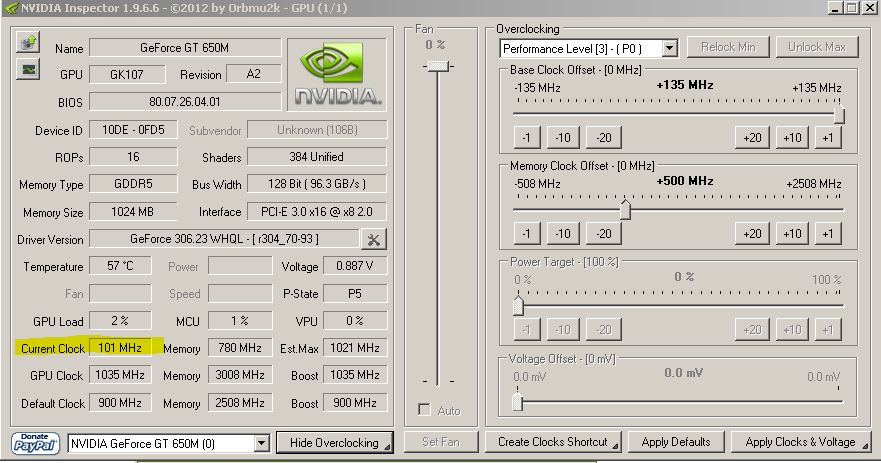The image size is (881, 463).
Task: Decrease Memory Clock Offset by 20
Action: tap(603, 234)
